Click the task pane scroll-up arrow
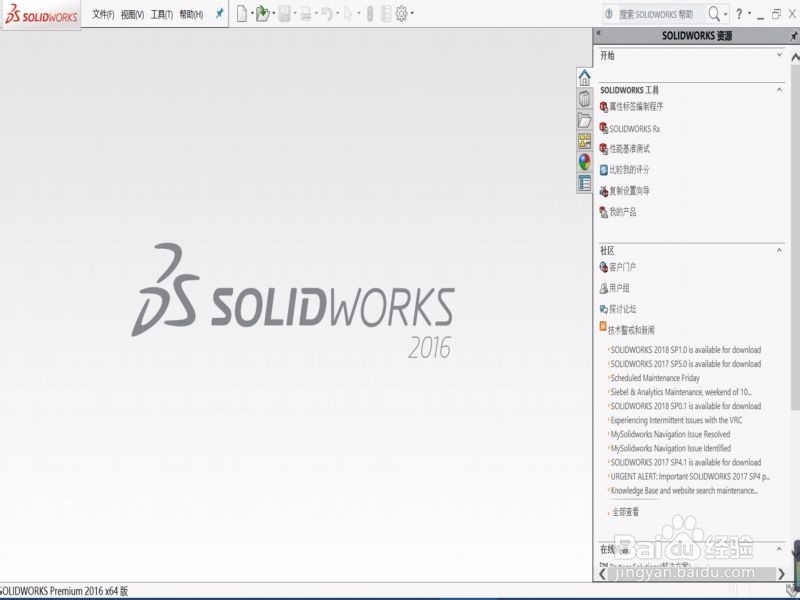 point(795,57)
